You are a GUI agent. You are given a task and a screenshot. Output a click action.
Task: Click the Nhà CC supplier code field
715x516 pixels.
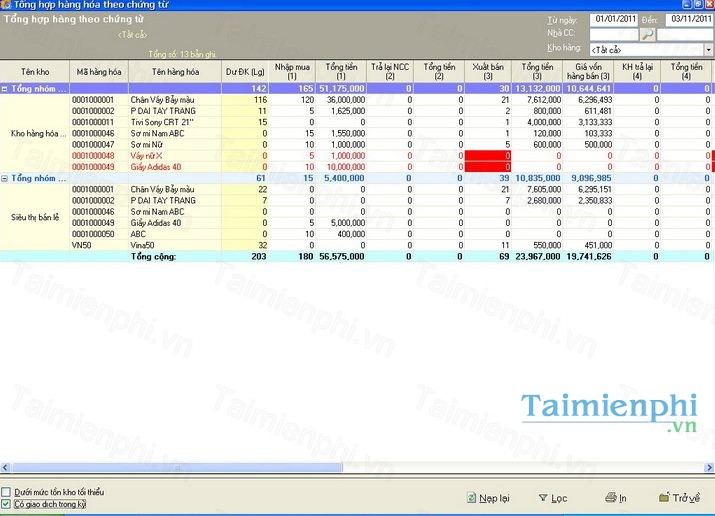[613, 34]
